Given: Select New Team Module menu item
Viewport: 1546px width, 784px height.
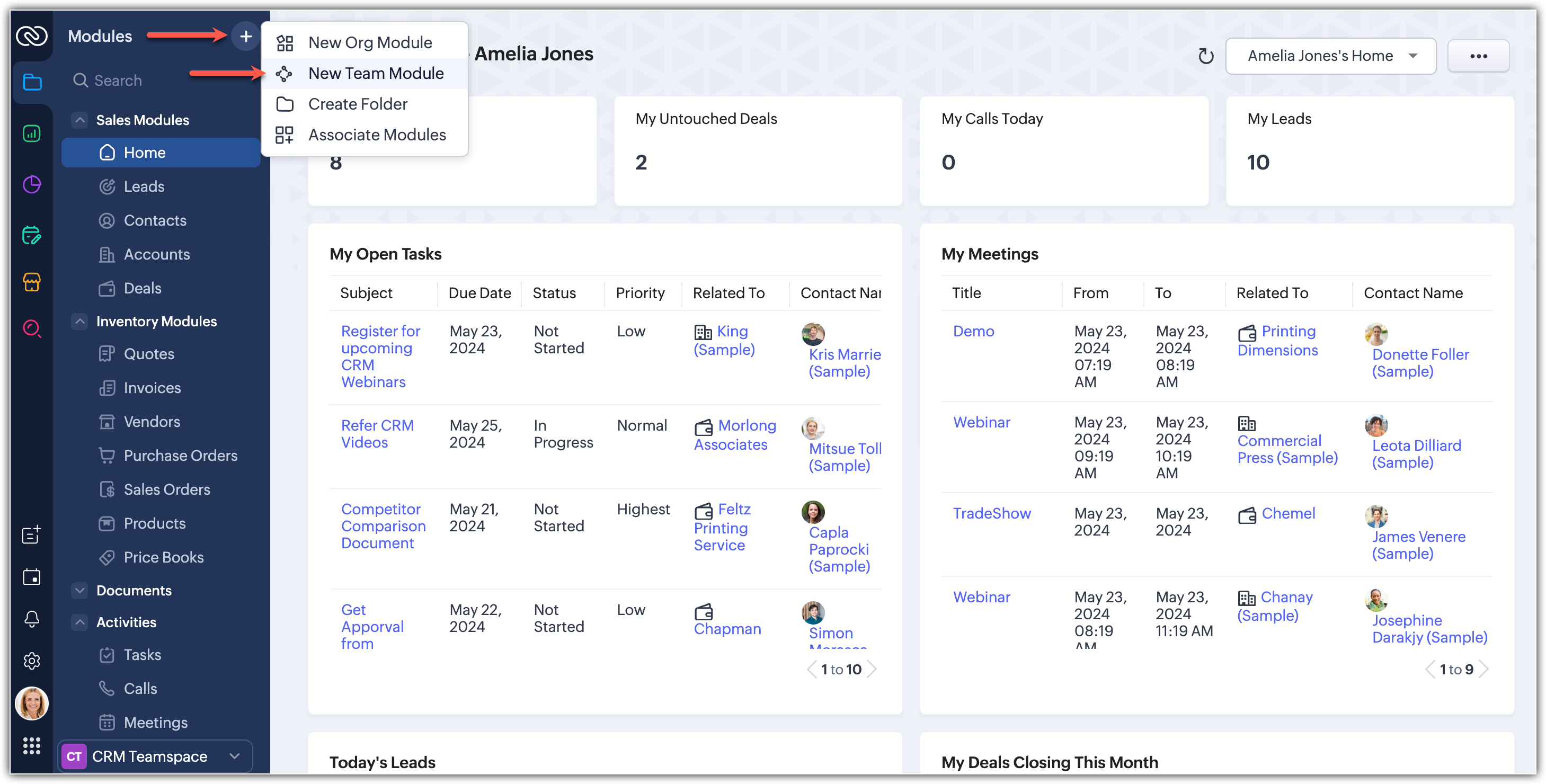Looking at the screenshot, I should 376,73.
